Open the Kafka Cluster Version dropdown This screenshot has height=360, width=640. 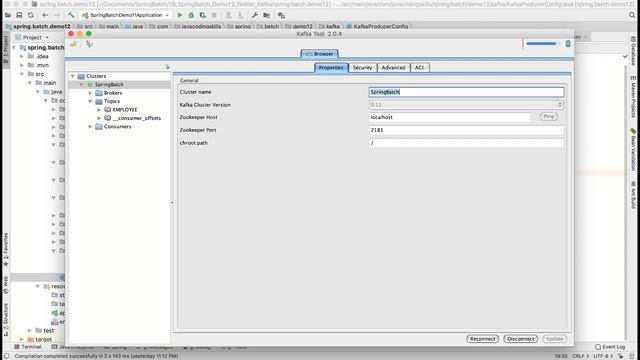pyautogui.click(x=560, y=105)
